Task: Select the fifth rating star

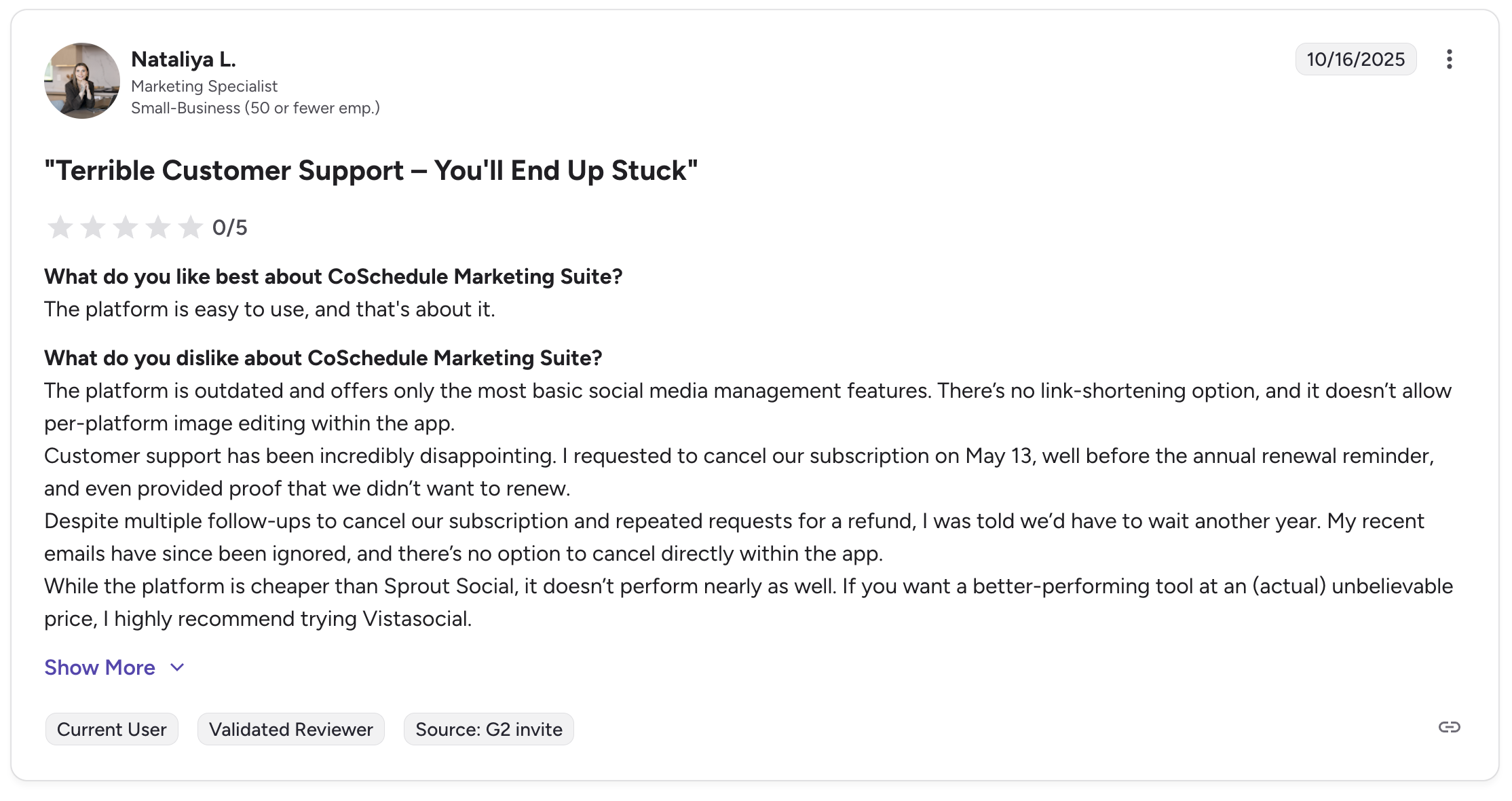Action: tap(191, 228)
